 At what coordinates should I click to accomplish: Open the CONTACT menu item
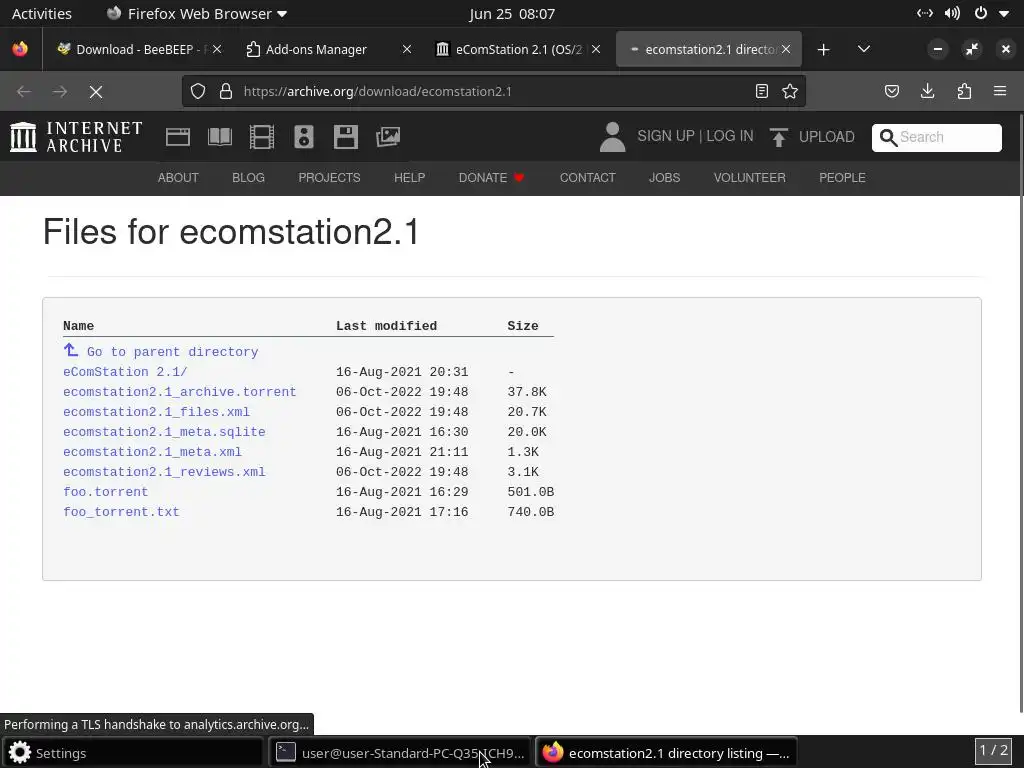pyautogui.click(x=587, y=178)
